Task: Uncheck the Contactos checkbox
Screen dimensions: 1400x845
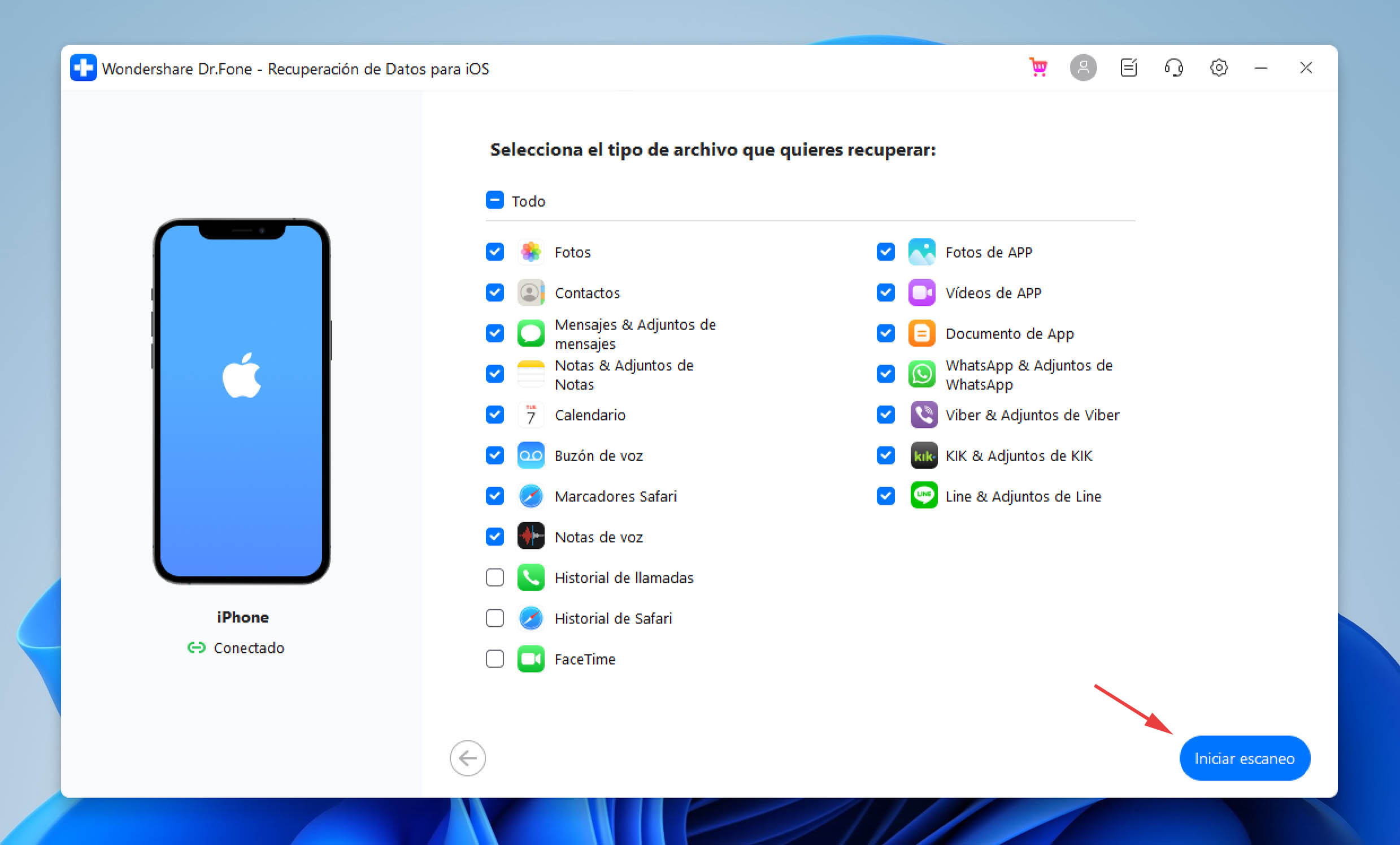Action: point(495,293)
